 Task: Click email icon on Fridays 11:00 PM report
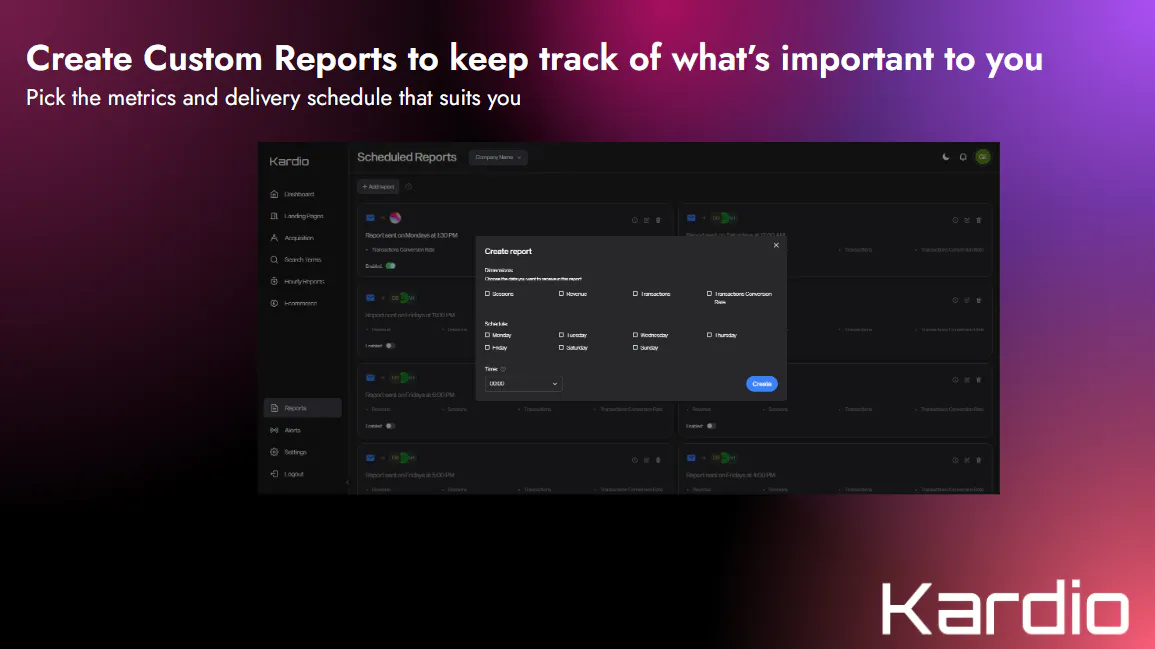point(371,298)
